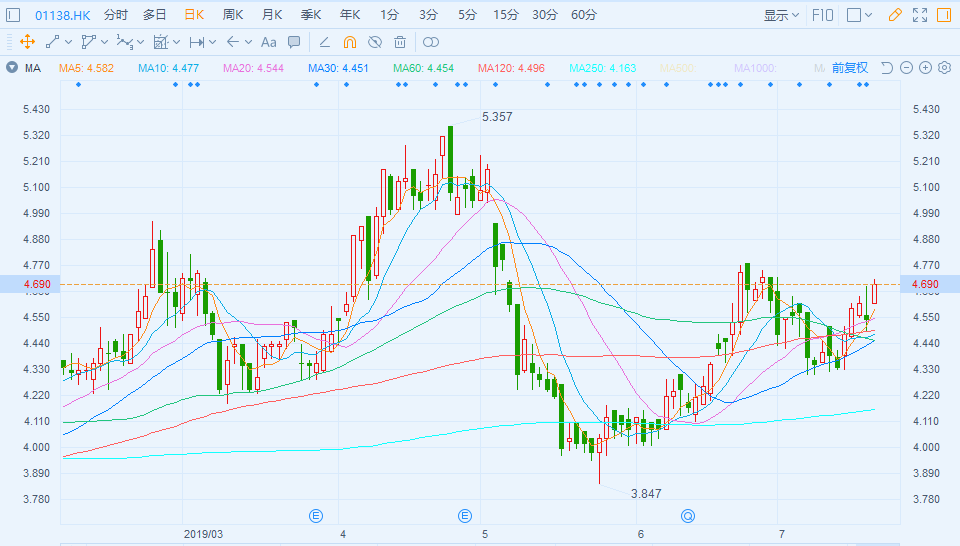Switch to 1分 one-minute chart
960x546 pixels.
click(x=389, y=15)
